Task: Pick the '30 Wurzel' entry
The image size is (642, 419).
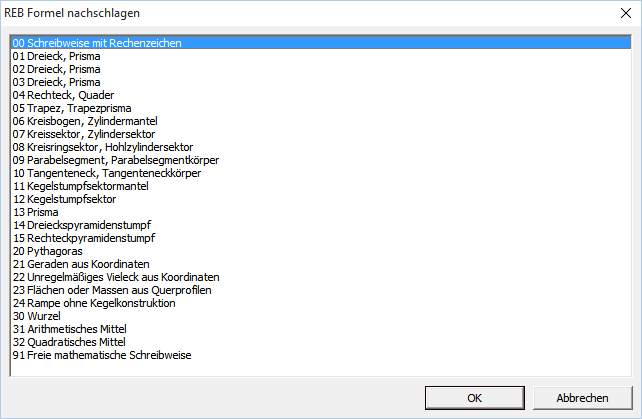Action: (321, 316)
